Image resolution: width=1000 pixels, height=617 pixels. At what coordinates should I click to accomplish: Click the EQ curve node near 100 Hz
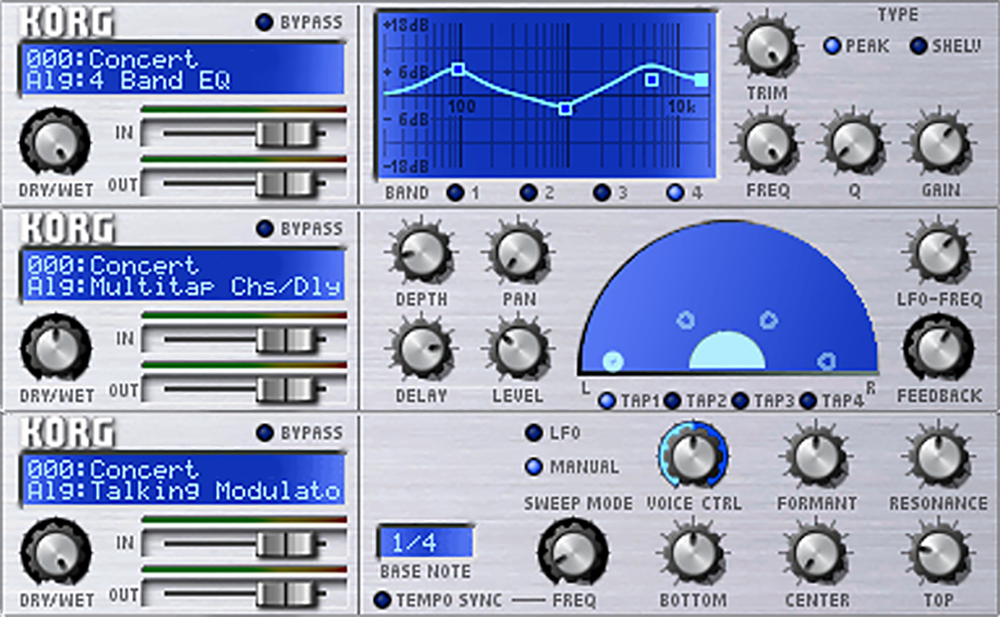[457, 69]
